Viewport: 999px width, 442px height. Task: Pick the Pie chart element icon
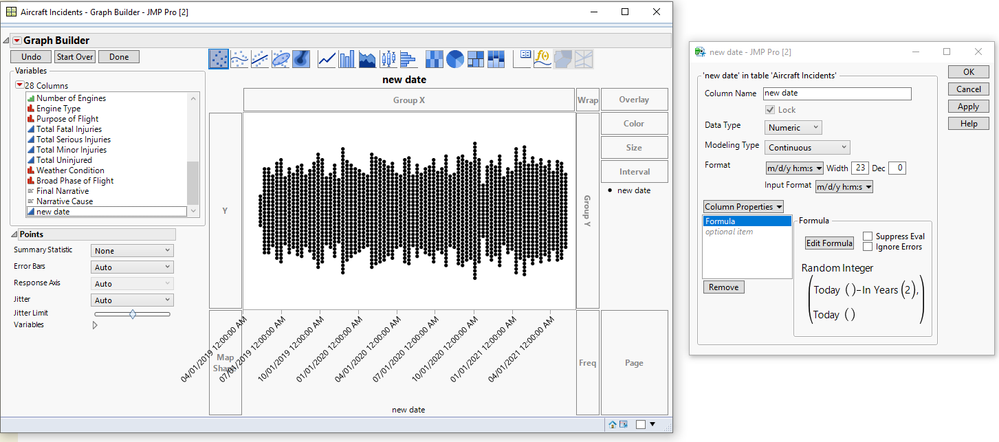tap(453, 59)
